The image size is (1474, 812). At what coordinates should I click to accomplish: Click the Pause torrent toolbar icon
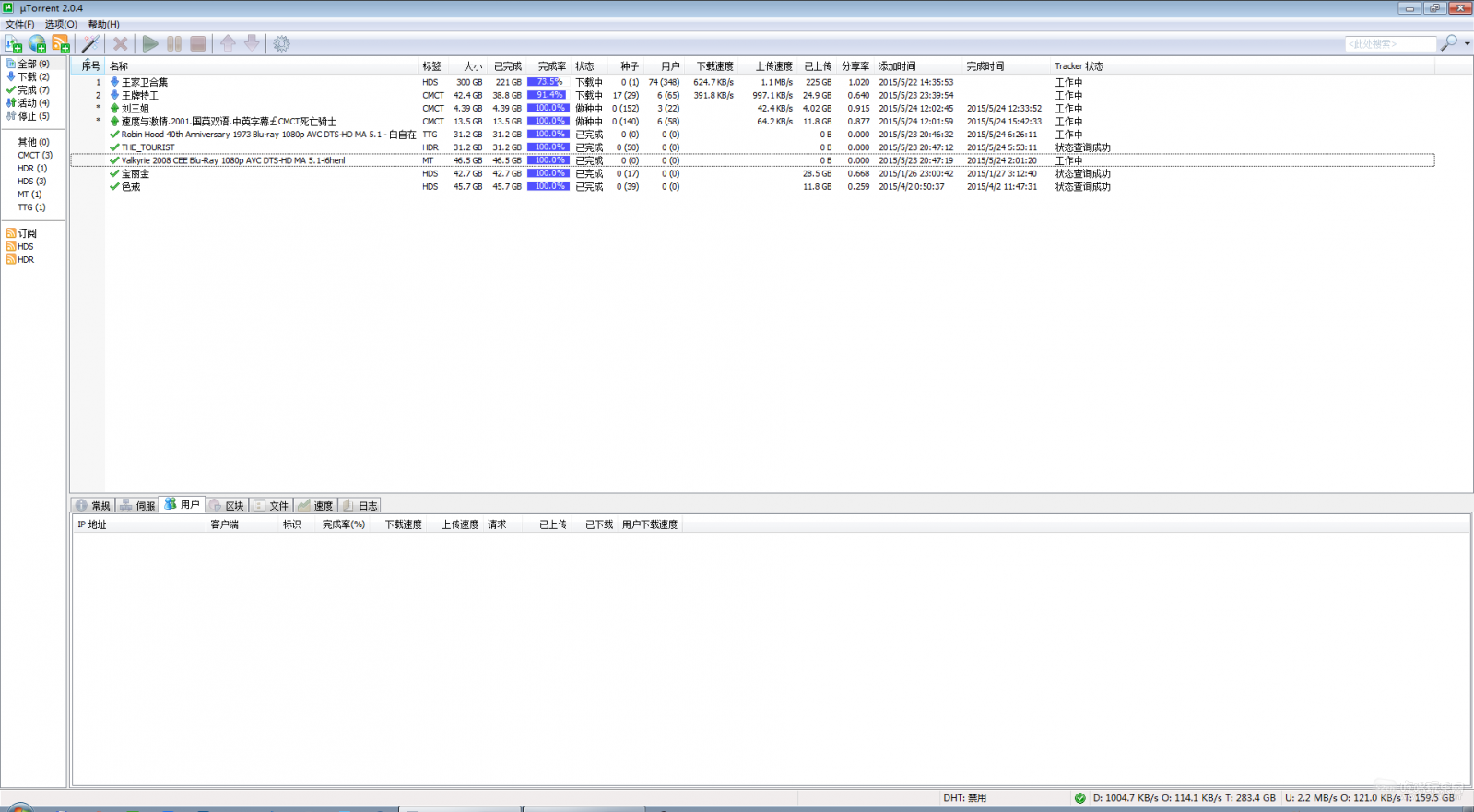174,43
